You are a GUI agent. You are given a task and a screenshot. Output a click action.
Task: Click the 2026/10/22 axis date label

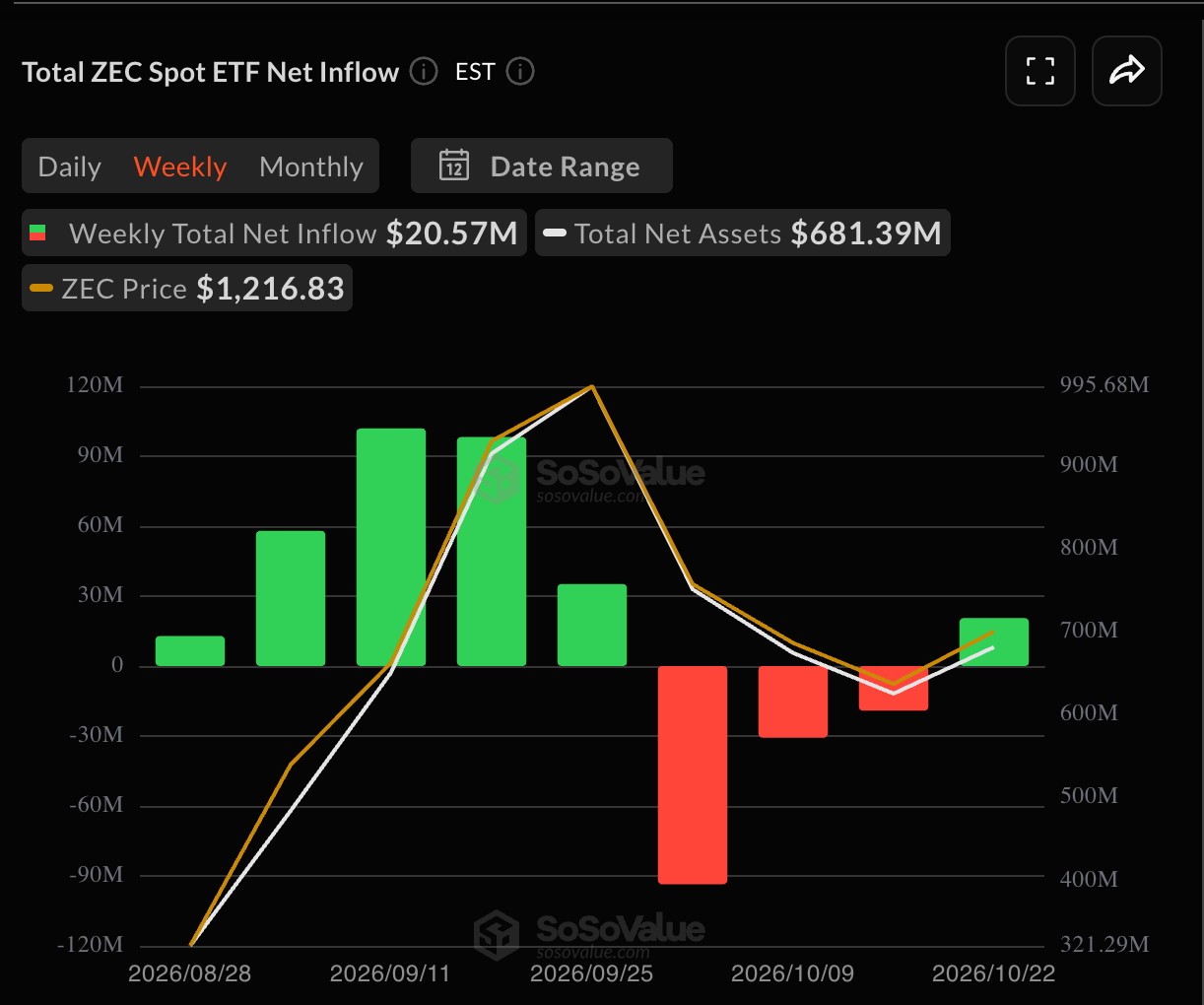[x=993, y=973]
